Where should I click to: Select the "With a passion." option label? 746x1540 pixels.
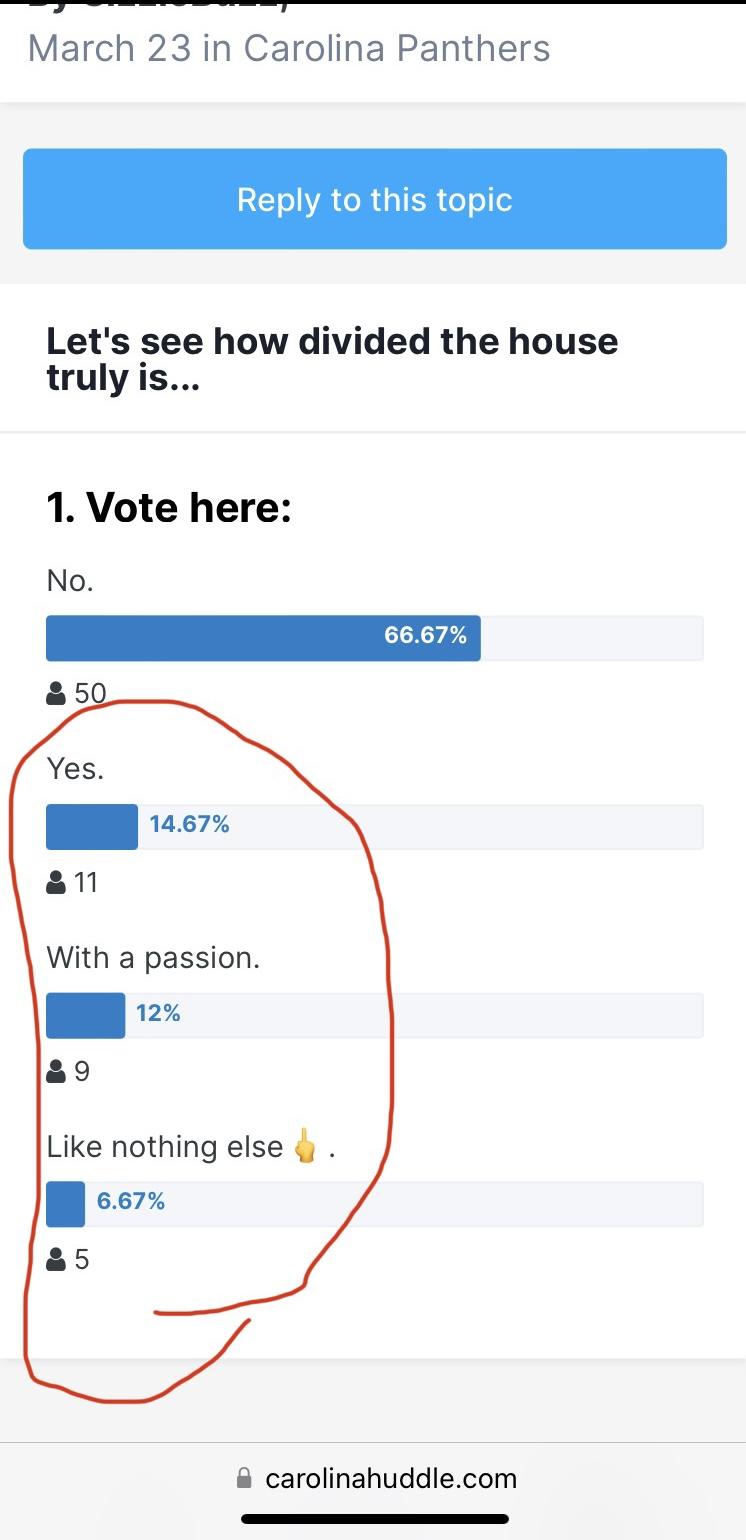[x=153, y=958]
